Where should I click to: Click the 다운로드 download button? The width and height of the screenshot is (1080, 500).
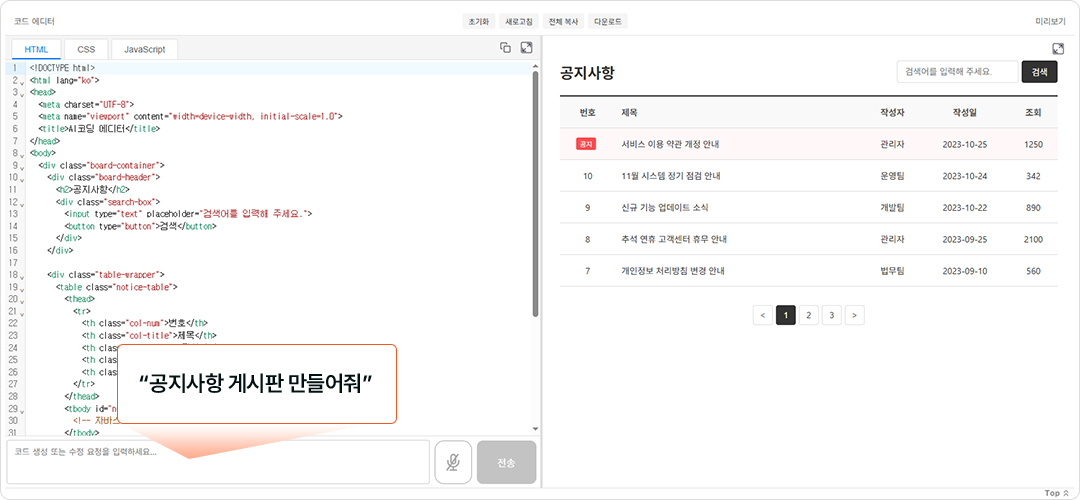click(607, 21)
